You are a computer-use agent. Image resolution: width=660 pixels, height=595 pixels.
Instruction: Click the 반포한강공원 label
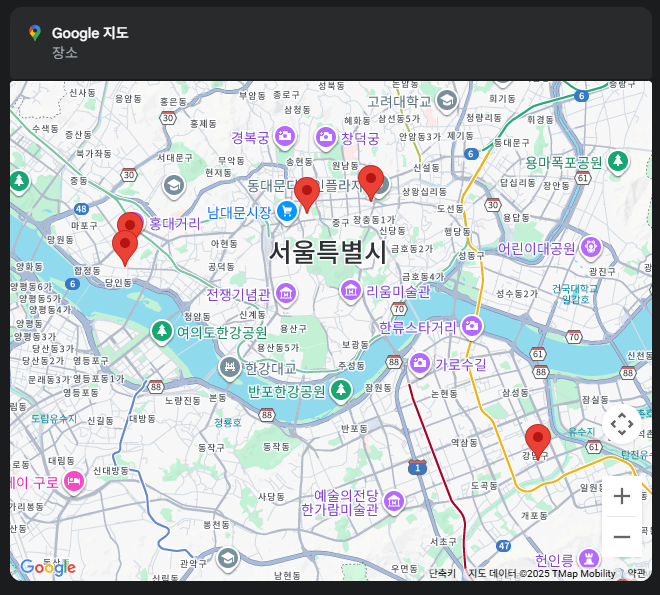(286, 391)
